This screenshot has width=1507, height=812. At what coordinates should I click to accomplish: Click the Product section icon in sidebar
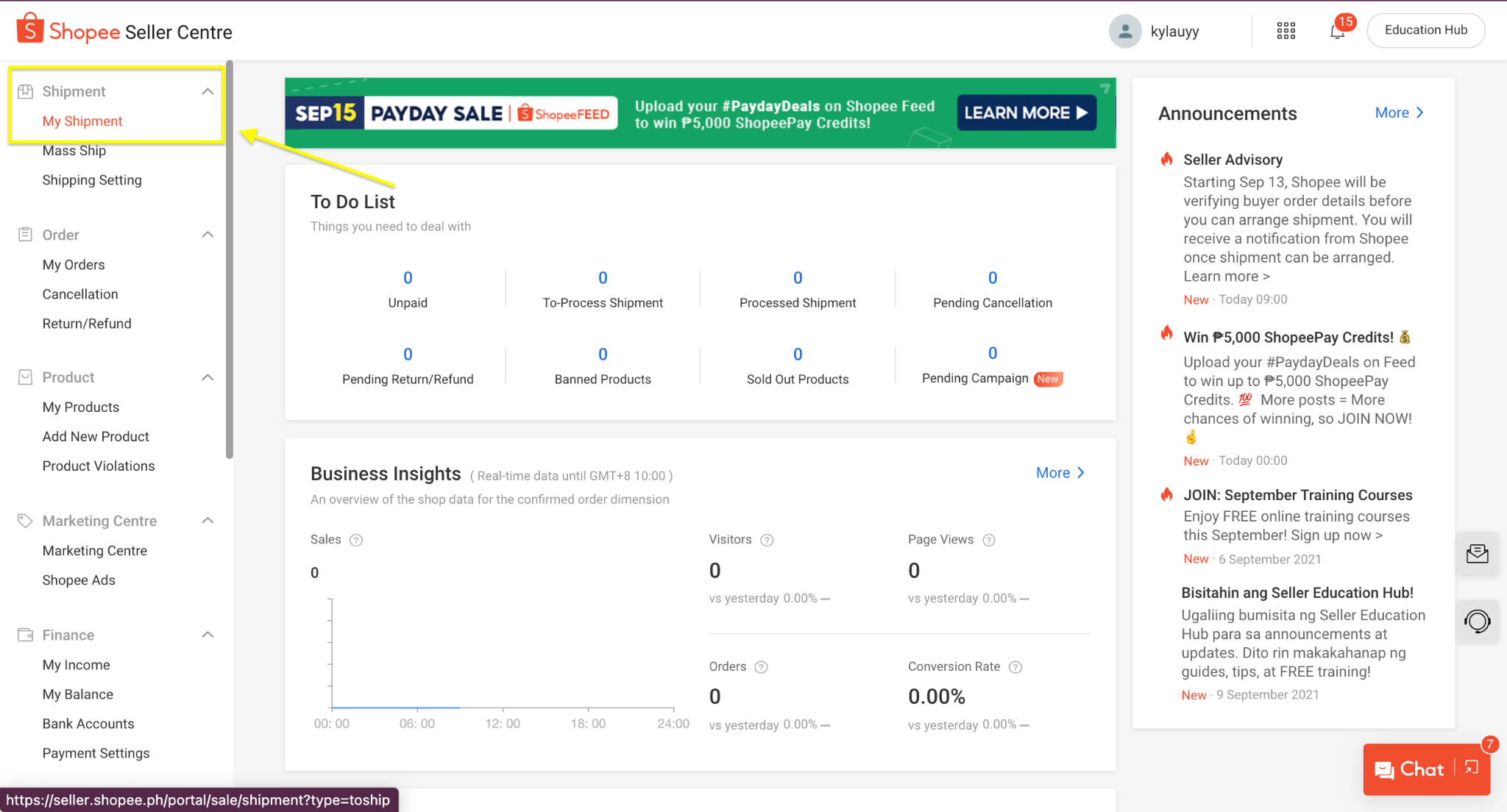click(26, 377)
